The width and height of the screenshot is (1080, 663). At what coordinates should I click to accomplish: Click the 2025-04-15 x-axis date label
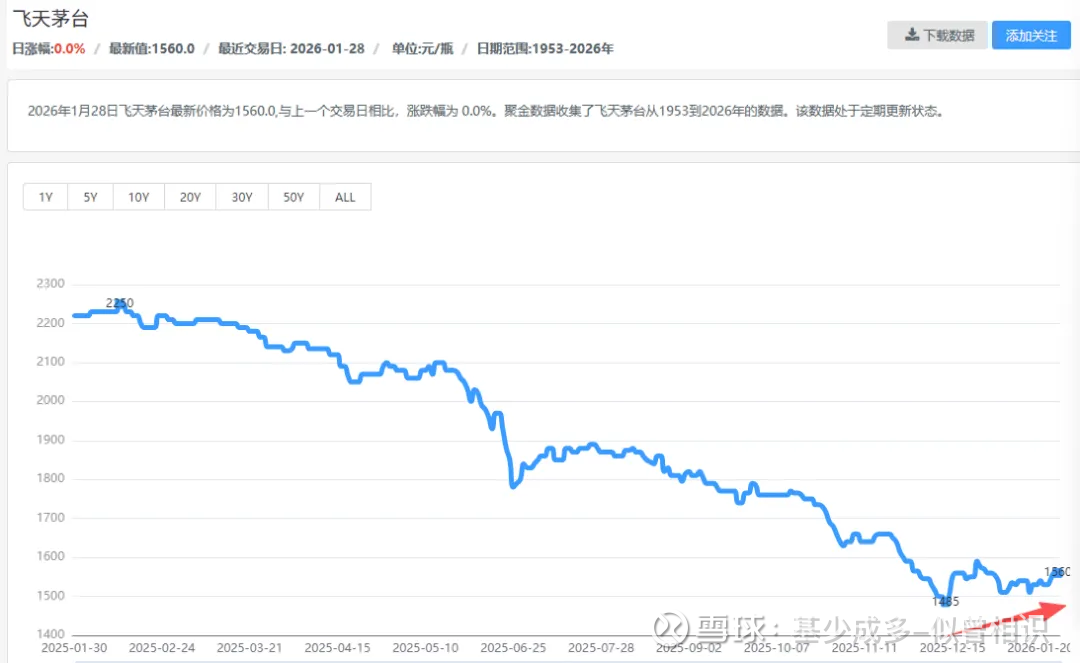coord(338,648)
